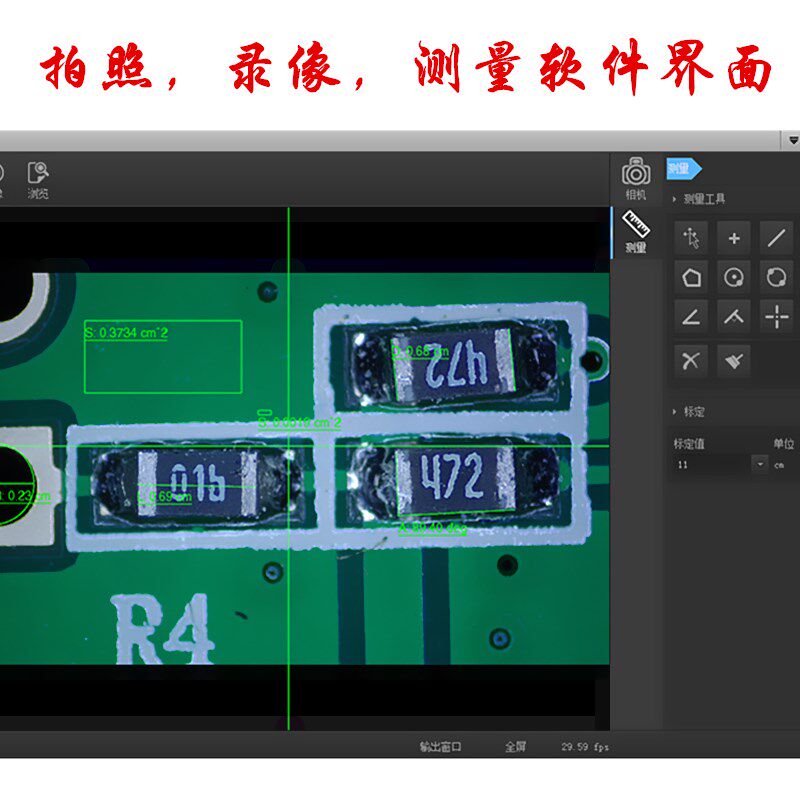Select the three-point circle tool
Image resolution: width=800 pixels, height=800 pixels.
coord(776,278)
